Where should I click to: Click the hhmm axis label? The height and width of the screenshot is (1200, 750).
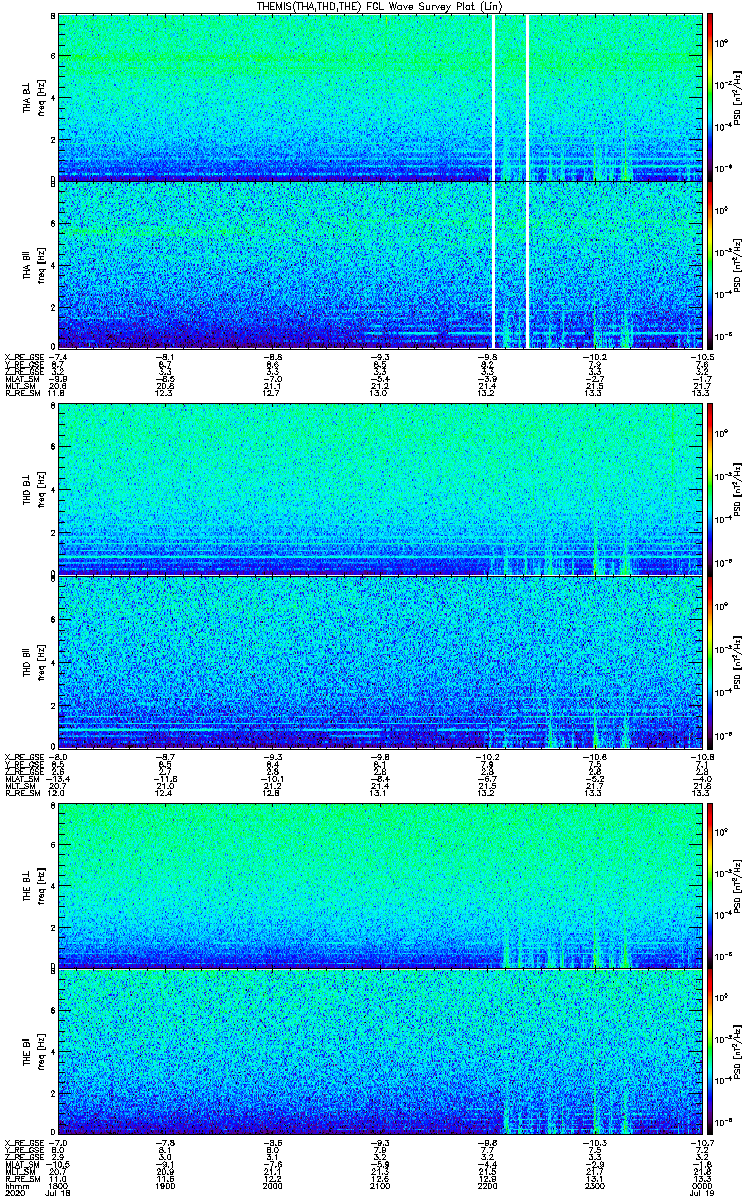tap(15, 1187)
